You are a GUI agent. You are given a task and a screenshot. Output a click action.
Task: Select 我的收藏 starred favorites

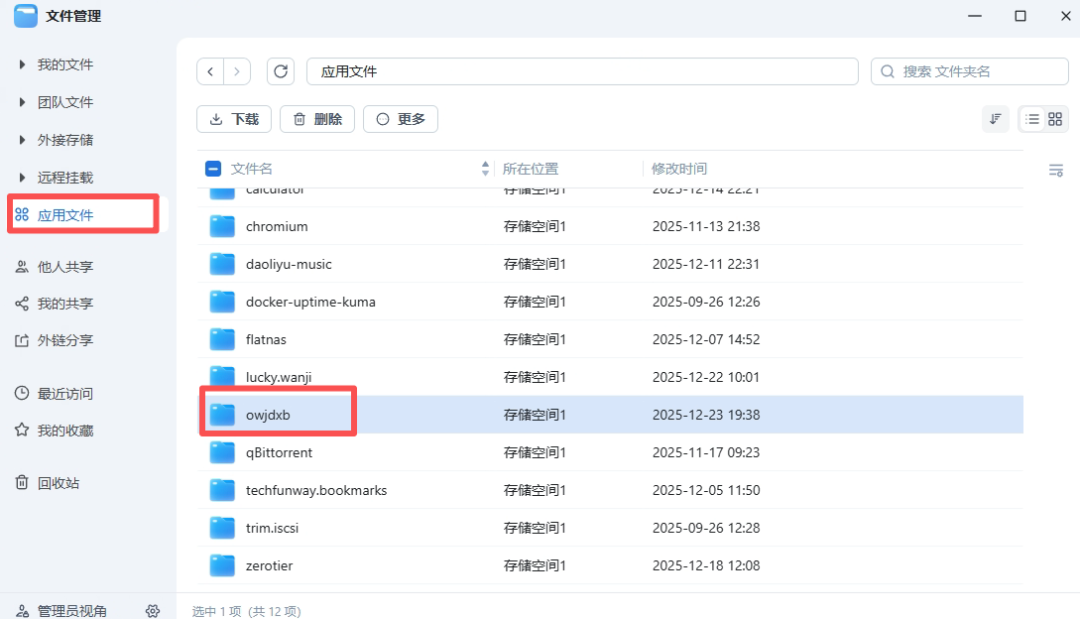click(64, 430)
